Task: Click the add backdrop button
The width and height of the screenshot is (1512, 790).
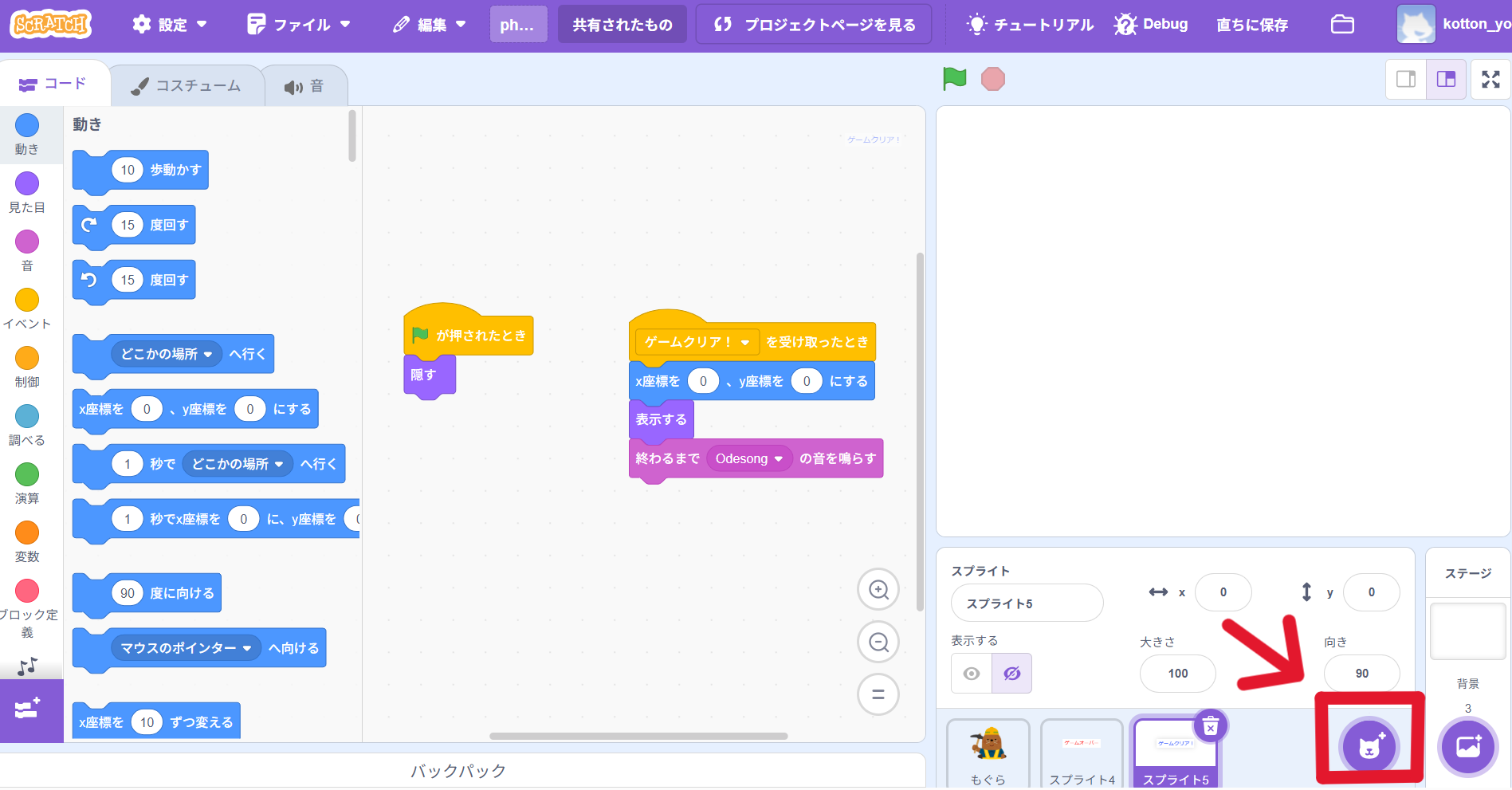Action: [1467, 747]
